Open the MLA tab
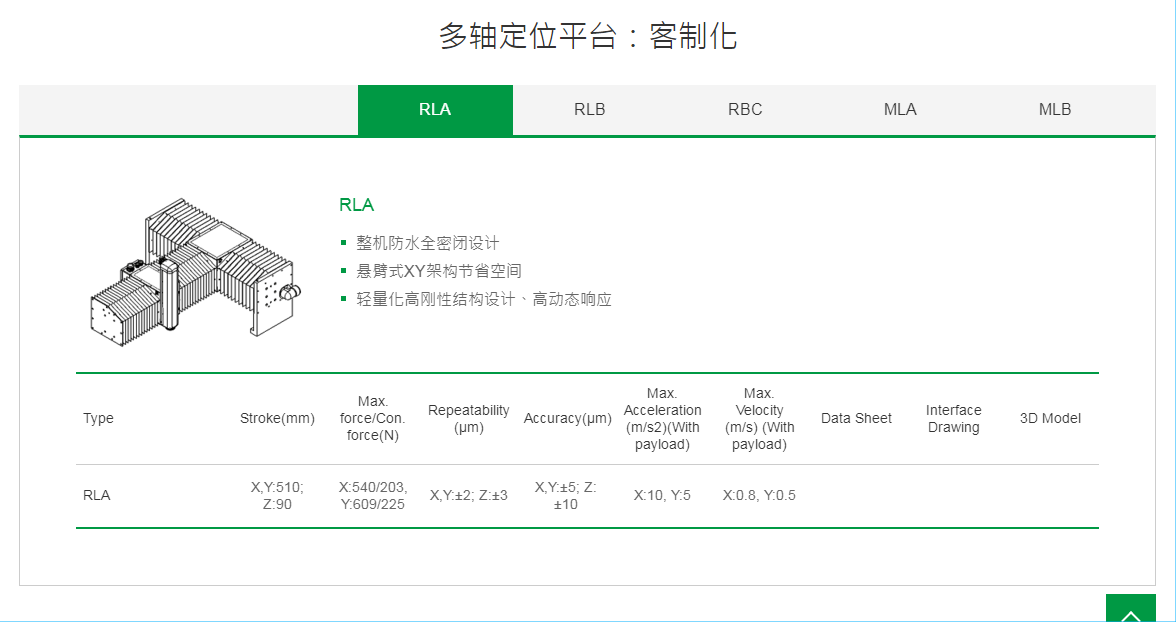The height and width of the screenshot is (622, 1176). [901, 109]
